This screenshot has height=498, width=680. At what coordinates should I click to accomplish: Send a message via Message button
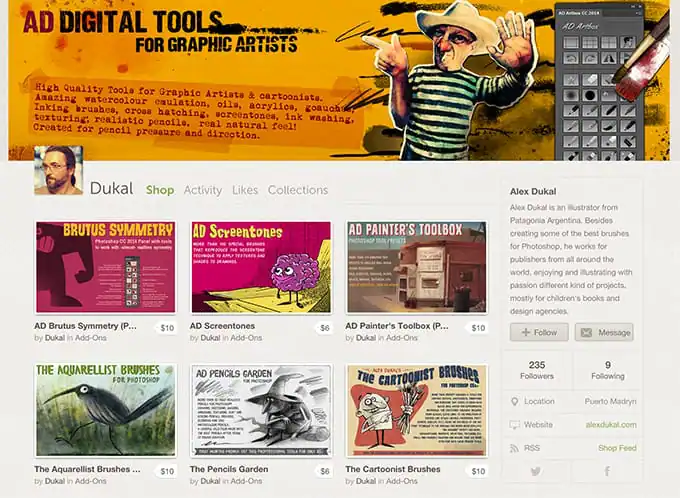pos(604,332)
